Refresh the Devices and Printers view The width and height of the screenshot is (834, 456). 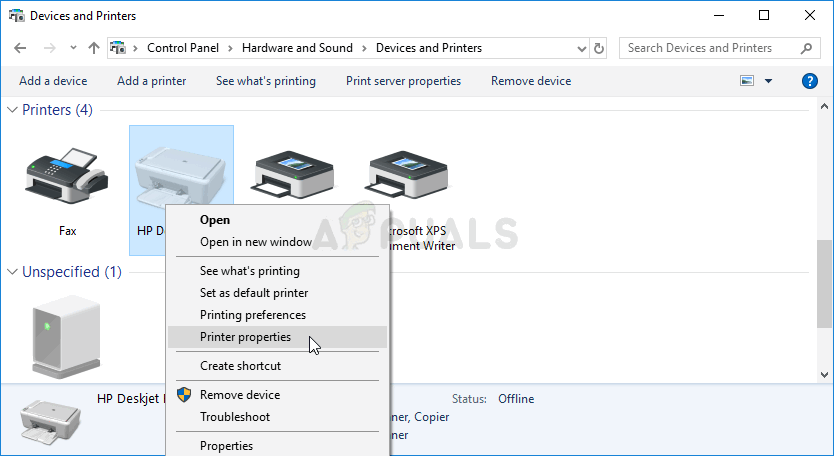[599, 48]
